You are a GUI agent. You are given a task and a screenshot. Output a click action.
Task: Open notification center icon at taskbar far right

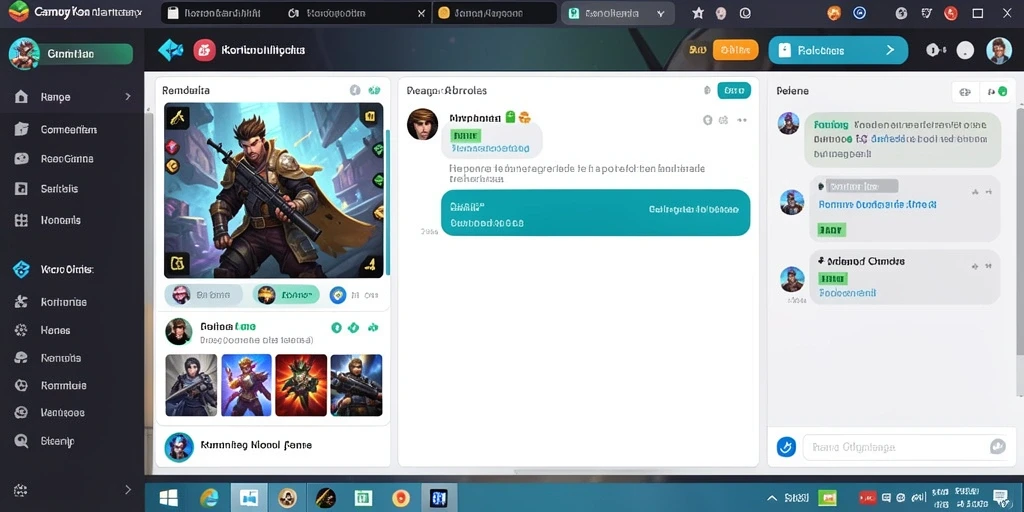point(1000,498)
